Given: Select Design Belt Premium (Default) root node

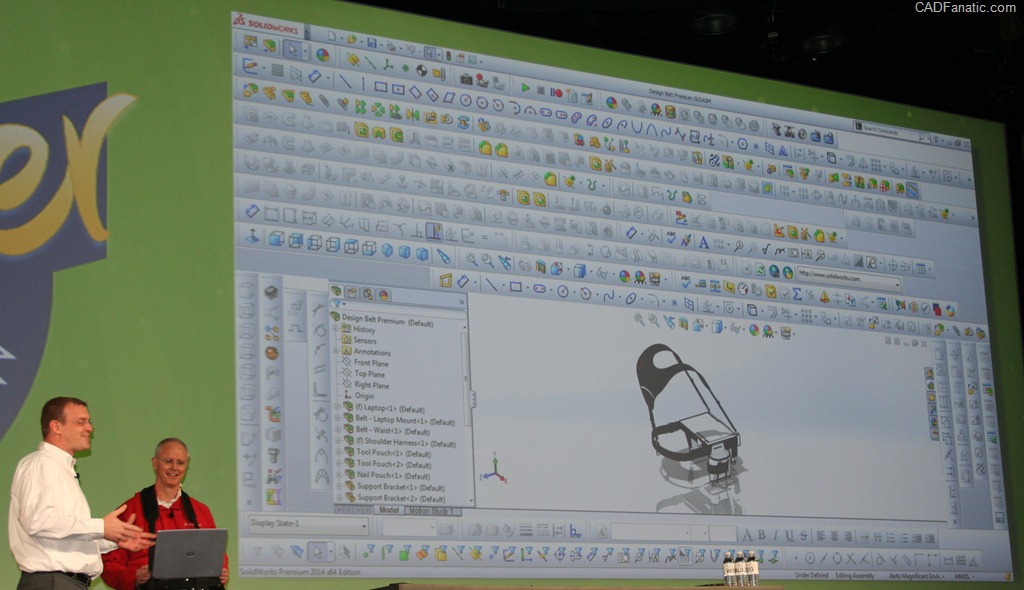Looking at the screenshot, I should (x=387, y=321).
